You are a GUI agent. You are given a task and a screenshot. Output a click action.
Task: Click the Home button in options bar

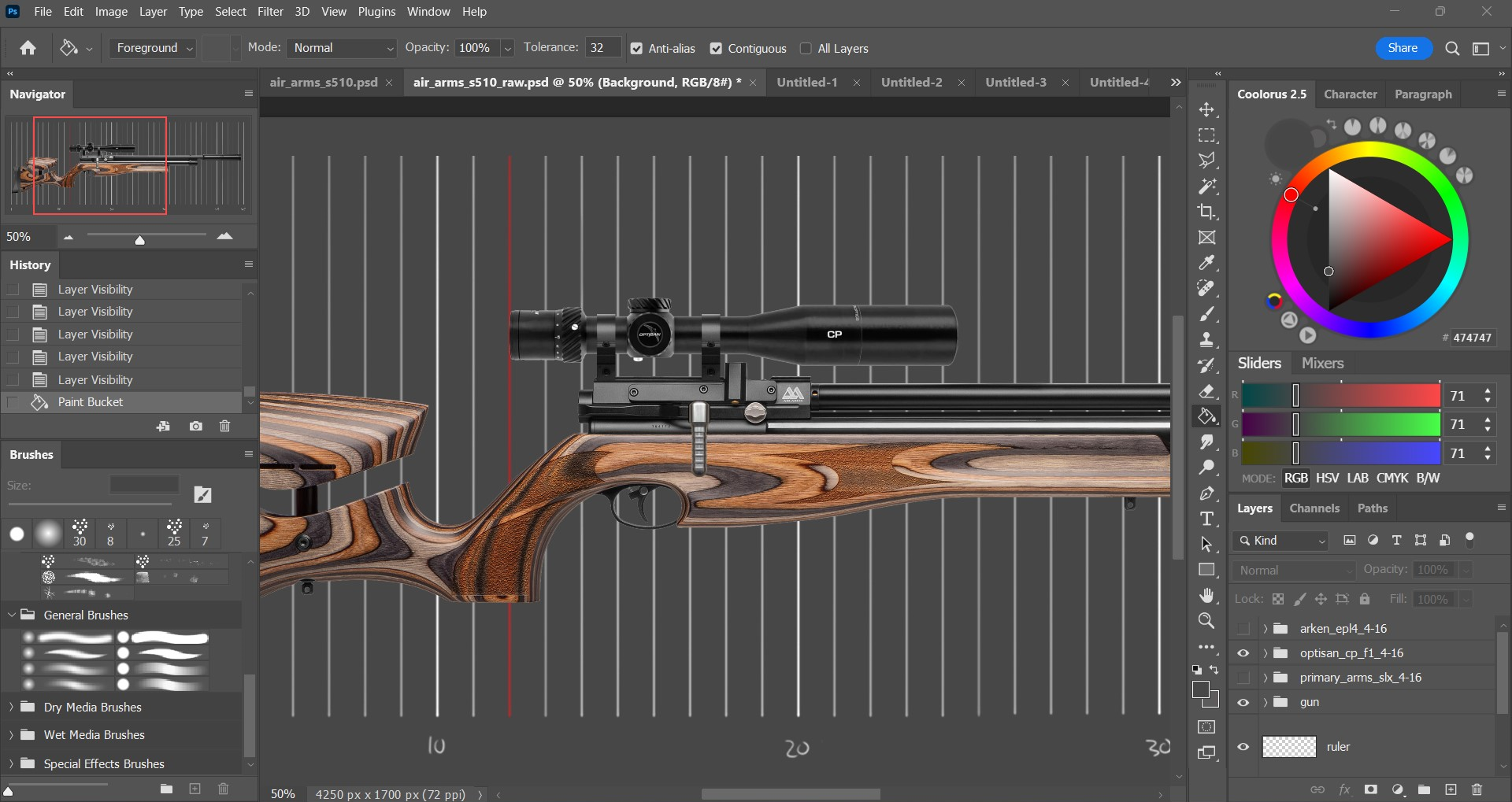coord(28,48)
